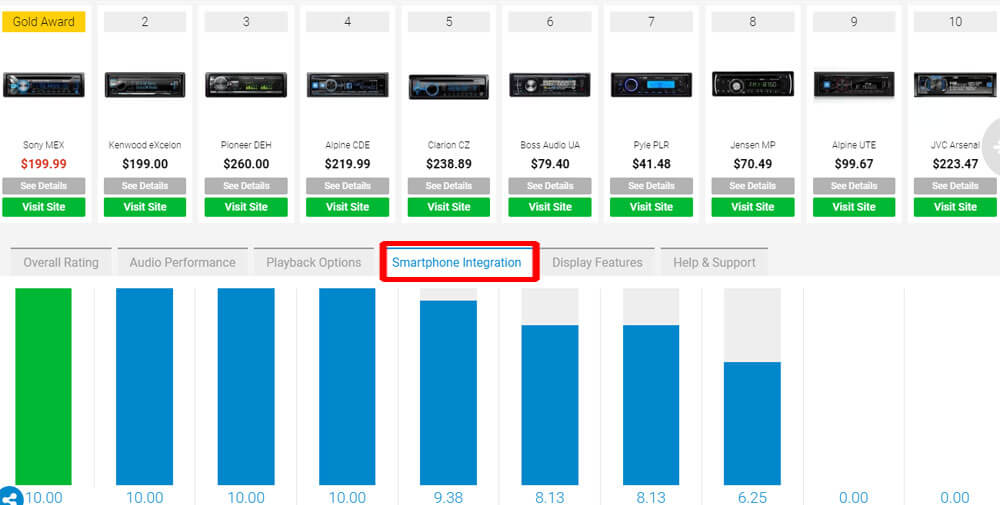Image resolution: width=1000 pixels, height=505 pixels.
Task: Click the Clarion CZ price $238.89
Action: pos(449,164)
